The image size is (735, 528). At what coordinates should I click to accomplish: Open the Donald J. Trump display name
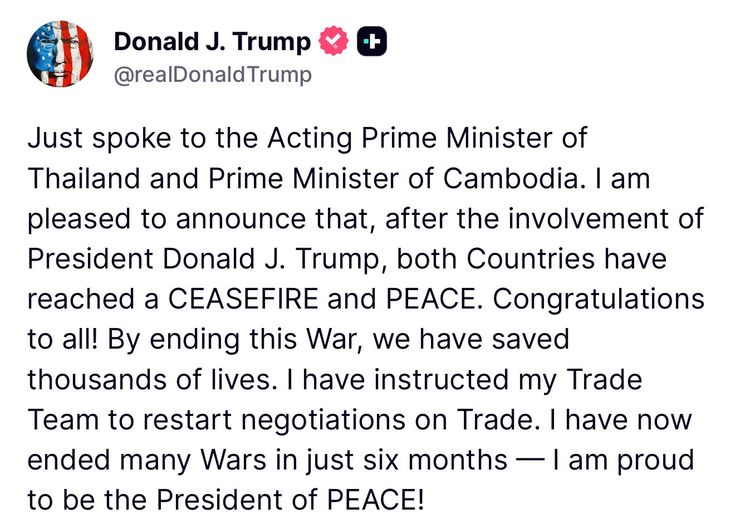[212, 41]
